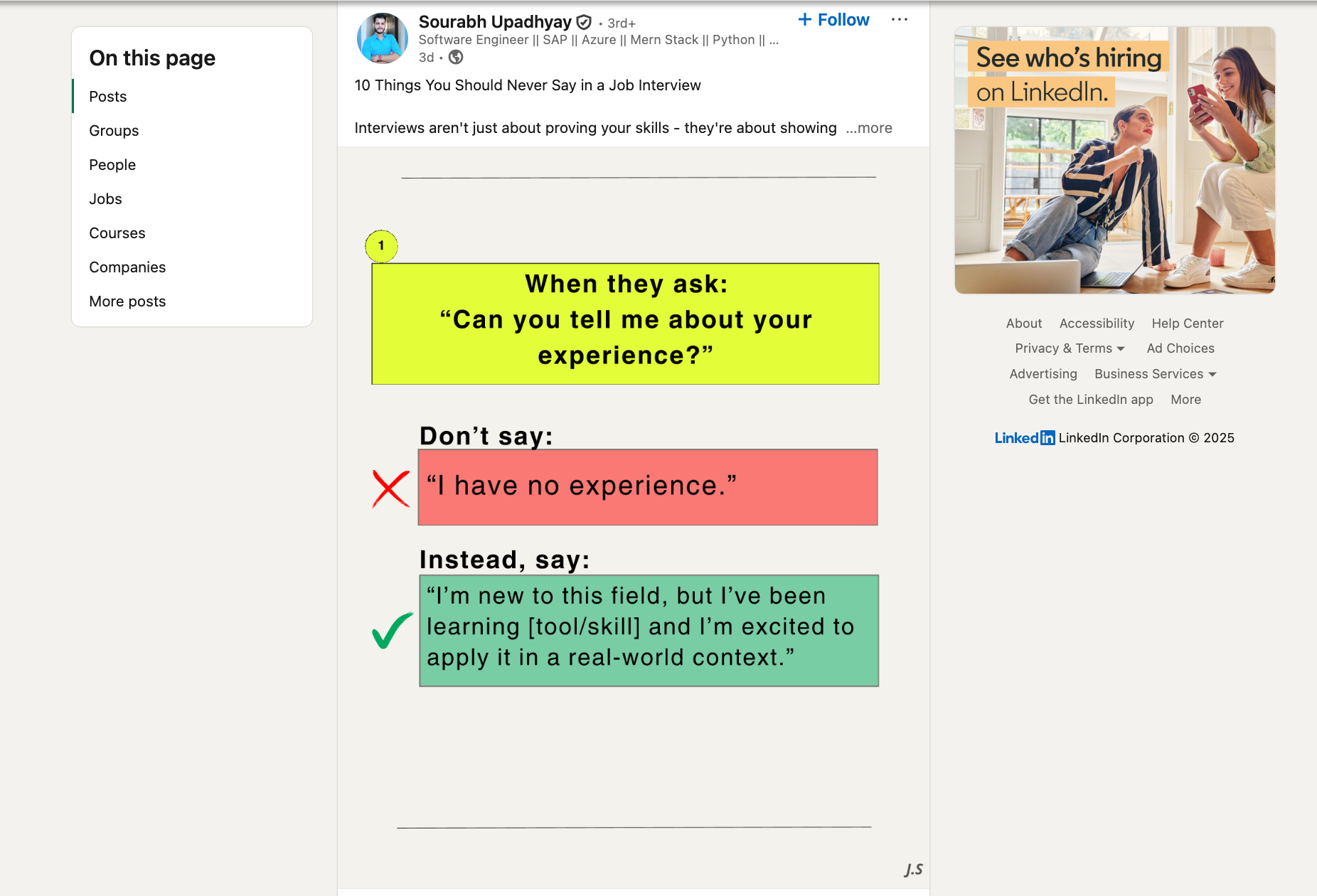Click More posts in the sidebar

coord(127,301)
